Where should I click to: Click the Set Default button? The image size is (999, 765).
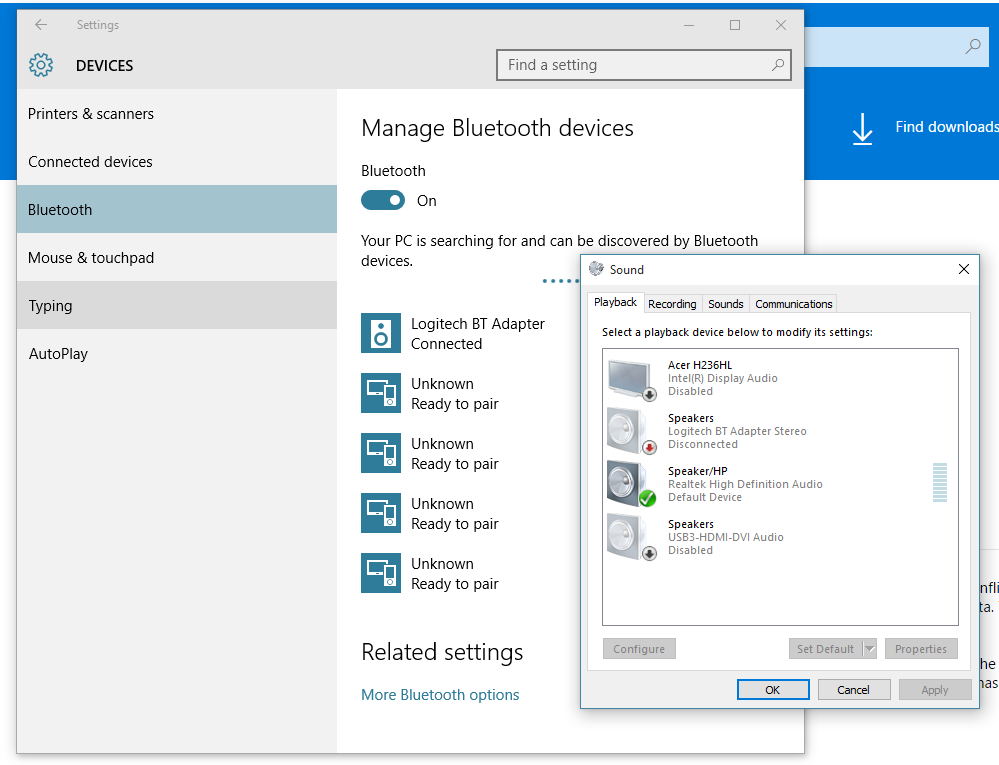tap(825, 648)
